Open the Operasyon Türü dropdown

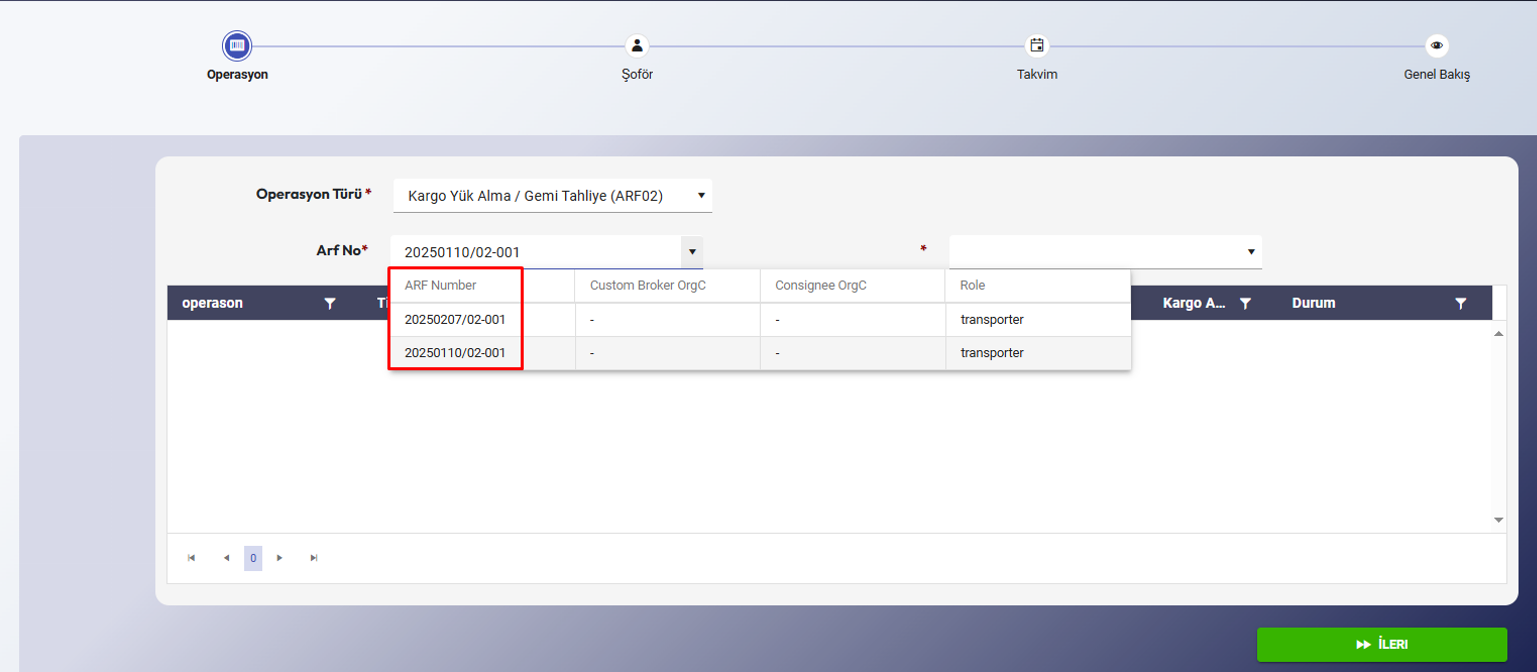tap(701, 196)
